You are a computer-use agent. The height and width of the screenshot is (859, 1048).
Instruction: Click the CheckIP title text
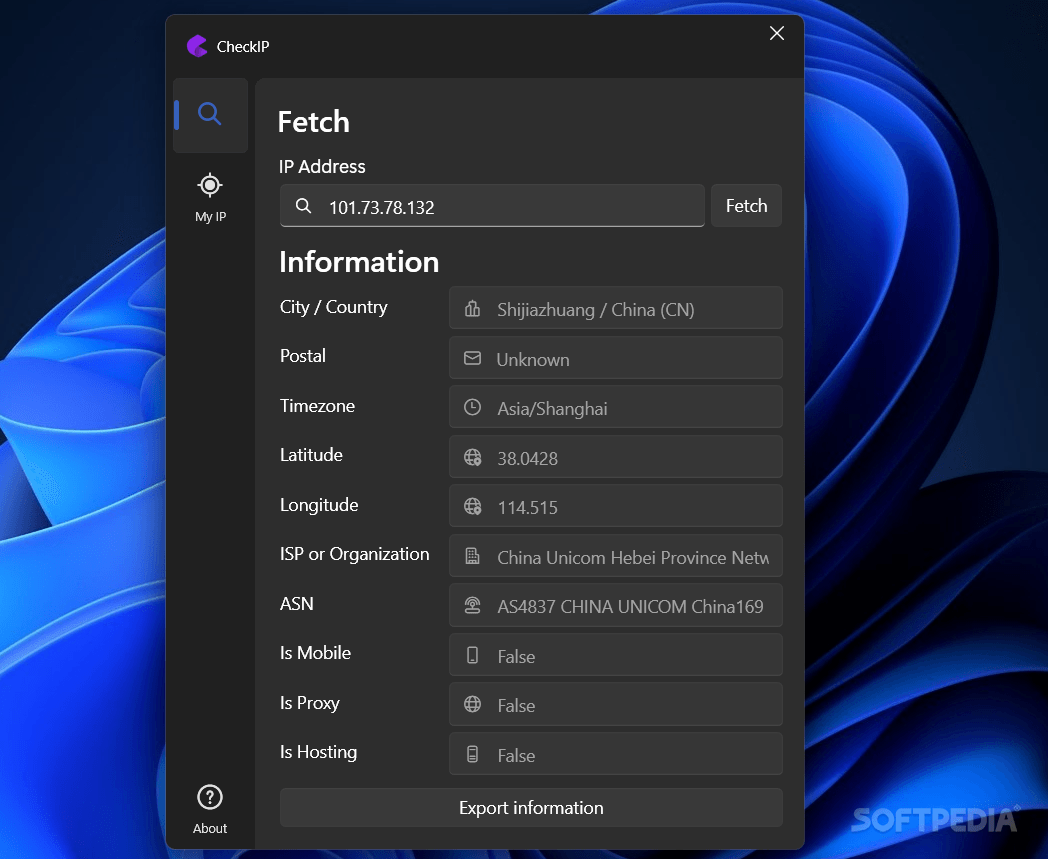(x=243, y=47)
